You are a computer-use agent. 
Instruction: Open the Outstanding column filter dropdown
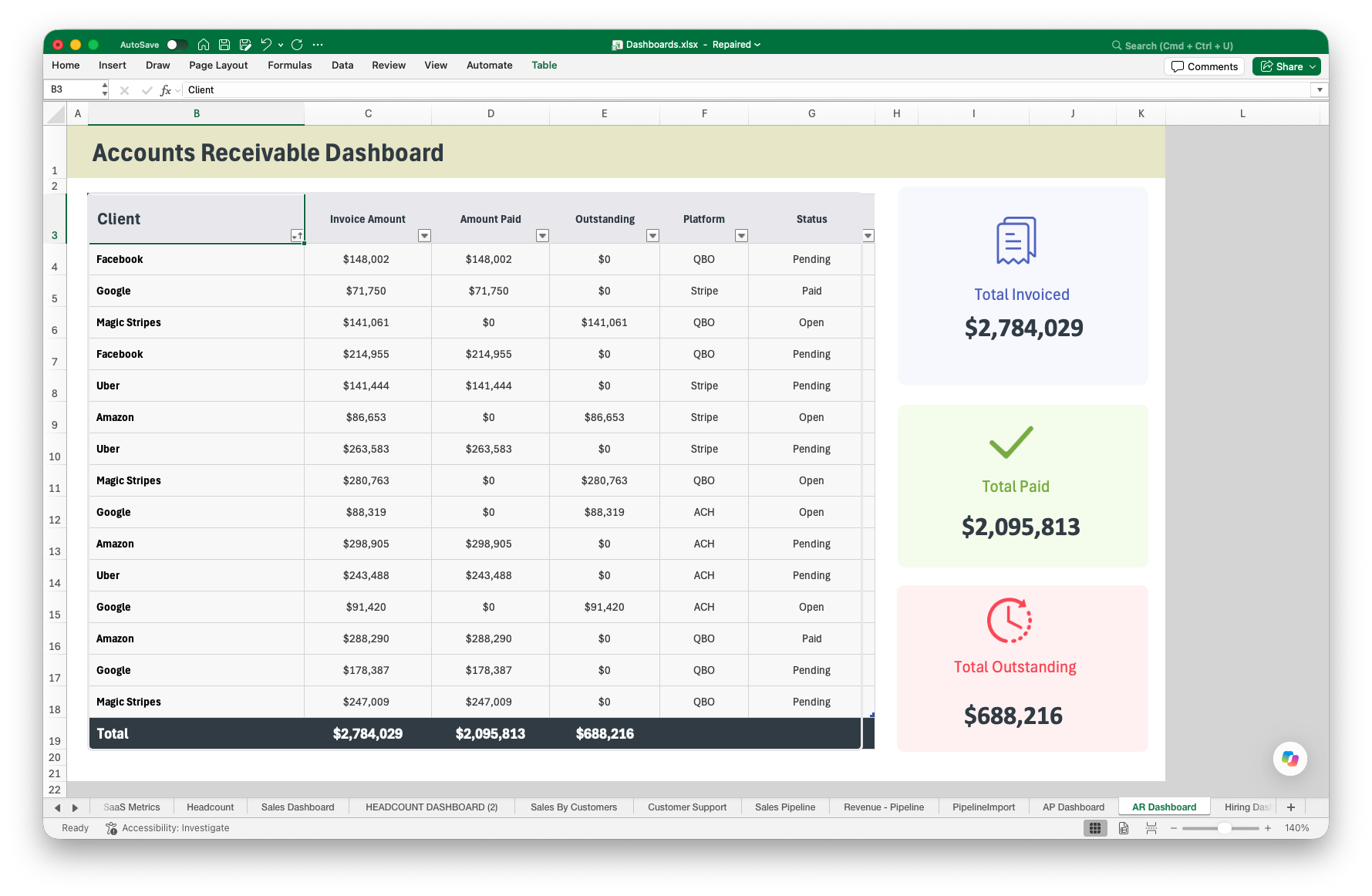[652, 236]
